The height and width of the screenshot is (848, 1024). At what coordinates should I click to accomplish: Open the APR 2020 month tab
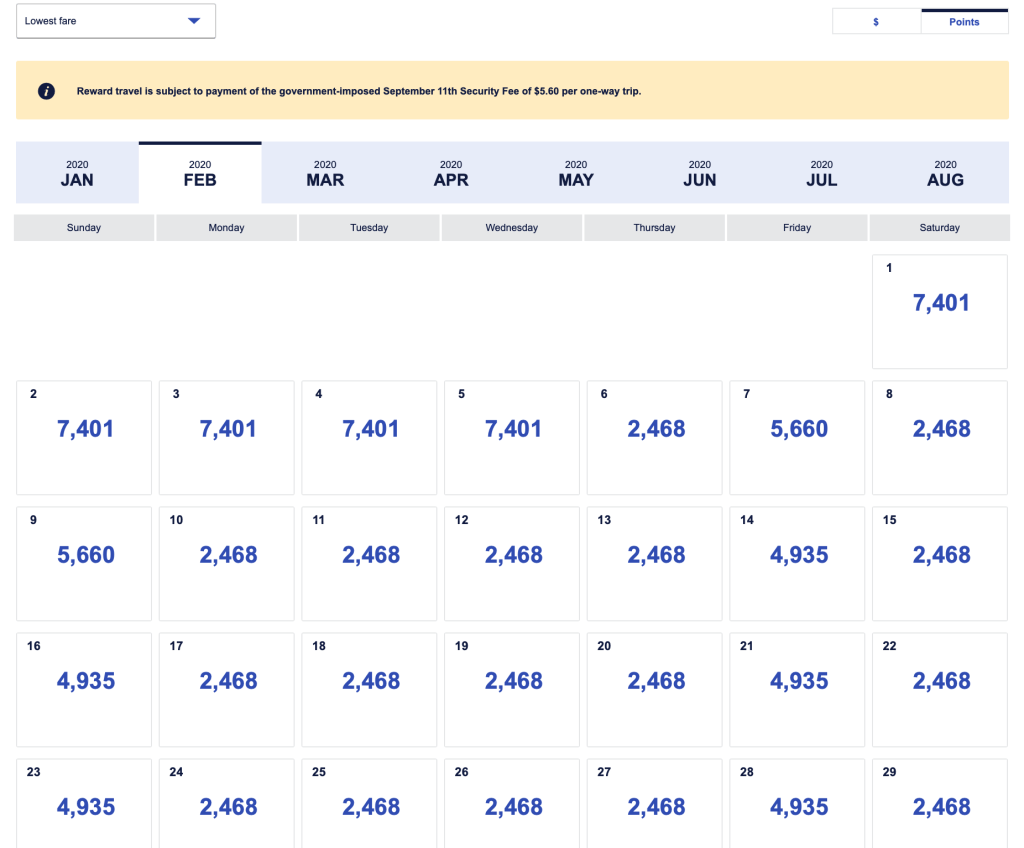451,173
